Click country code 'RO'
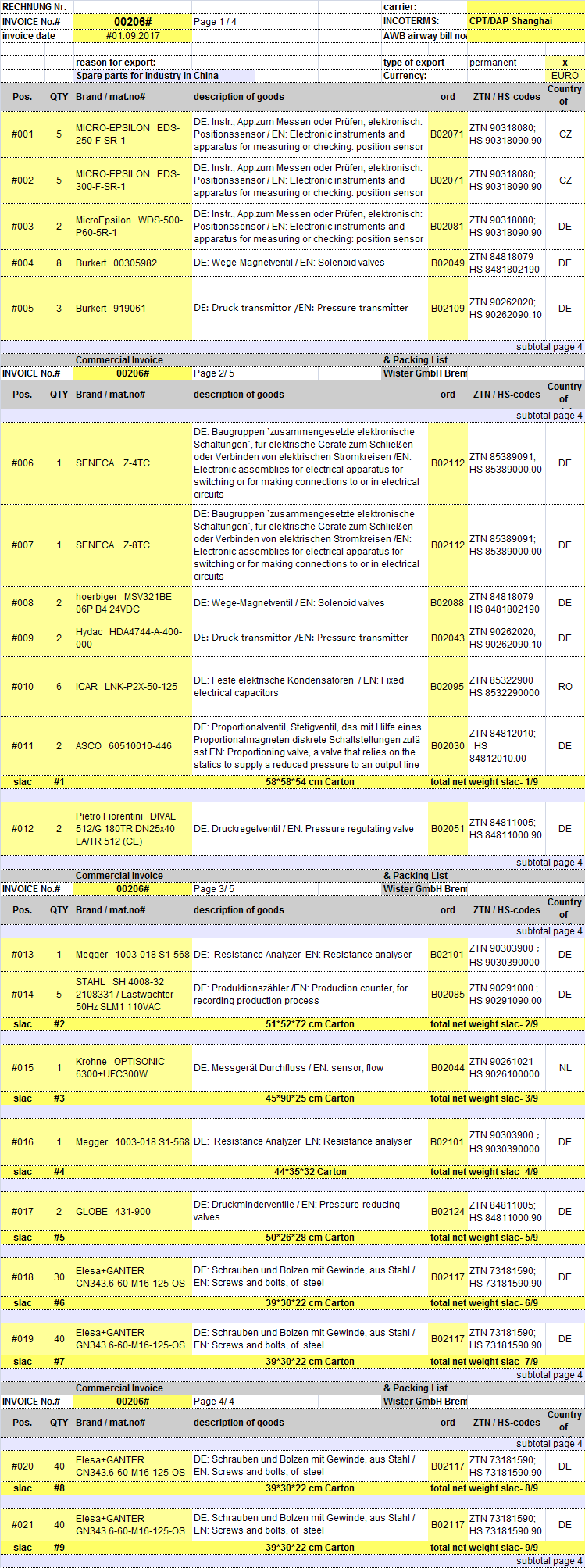585x1568 pixels. point(565,687)
